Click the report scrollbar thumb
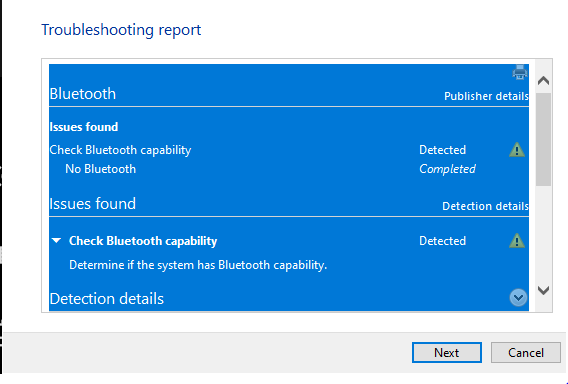The image size is (568, 384). pyautogui.click(x=543, y=139)
